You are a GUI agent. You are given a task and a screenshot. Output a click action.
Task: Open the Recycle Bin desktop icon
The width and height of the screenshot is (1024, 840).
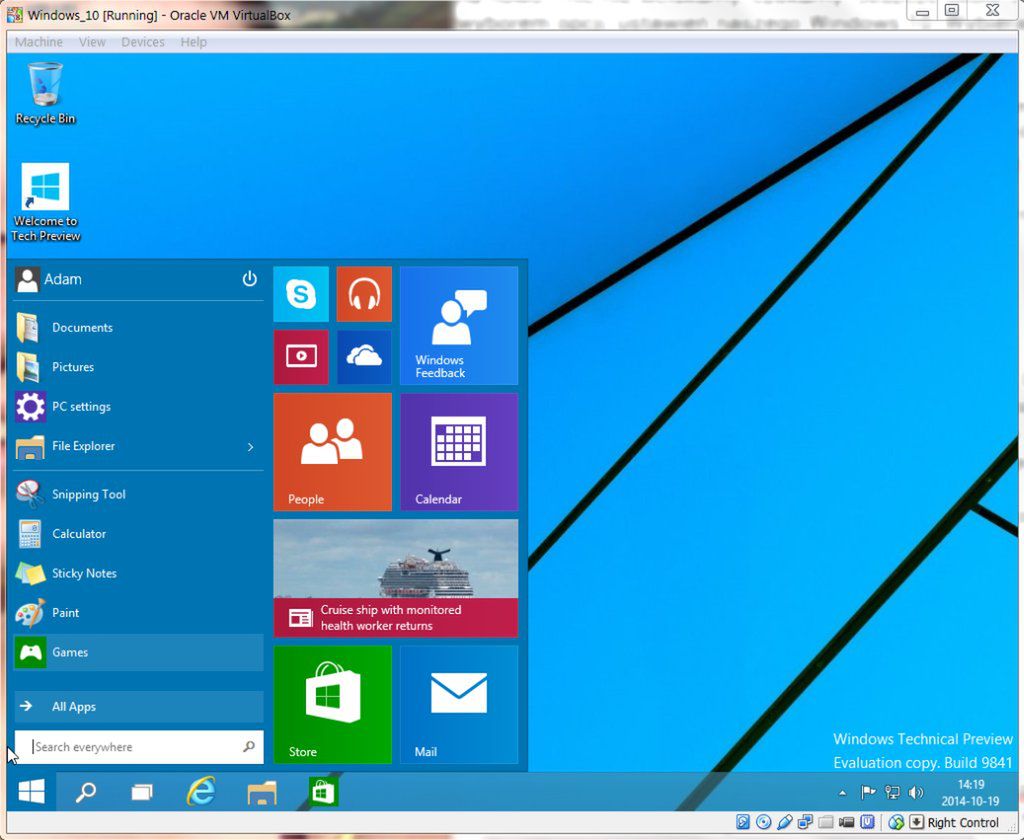[x=45, y=92]
